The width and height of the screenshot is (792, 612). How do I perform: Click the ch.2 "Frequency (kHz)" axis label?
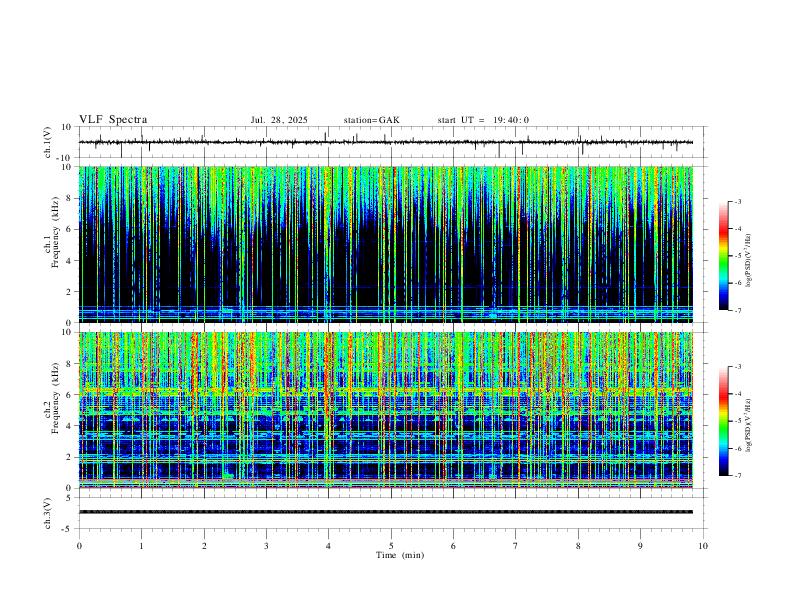[x=55, y=397]
